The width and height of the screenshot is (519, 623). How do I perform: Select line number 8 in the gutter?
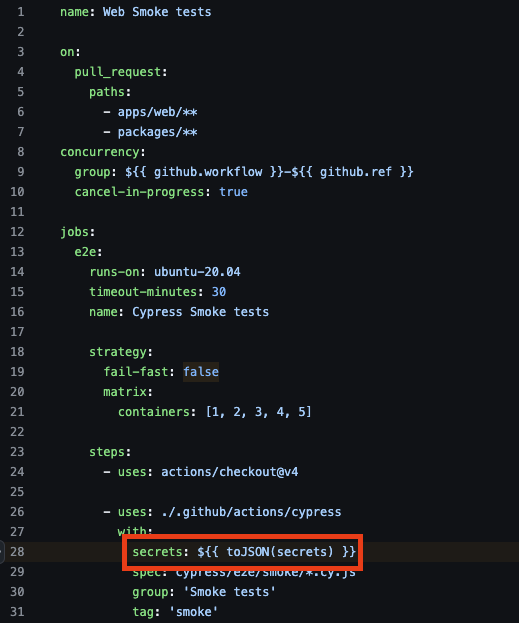21,152
